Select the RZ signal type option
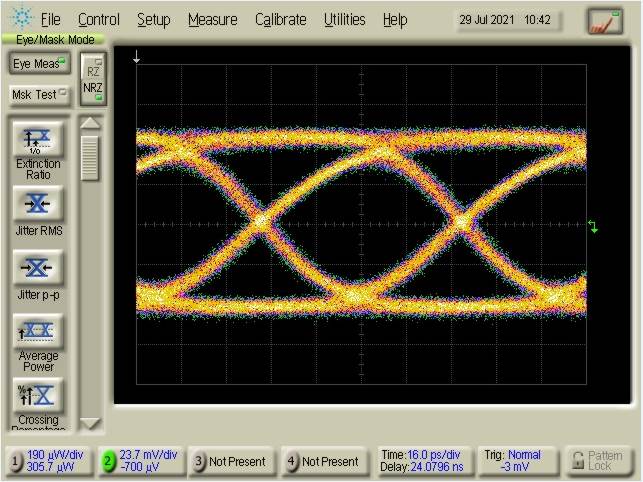Screen dimensions: 643x482 click(93, 69)
